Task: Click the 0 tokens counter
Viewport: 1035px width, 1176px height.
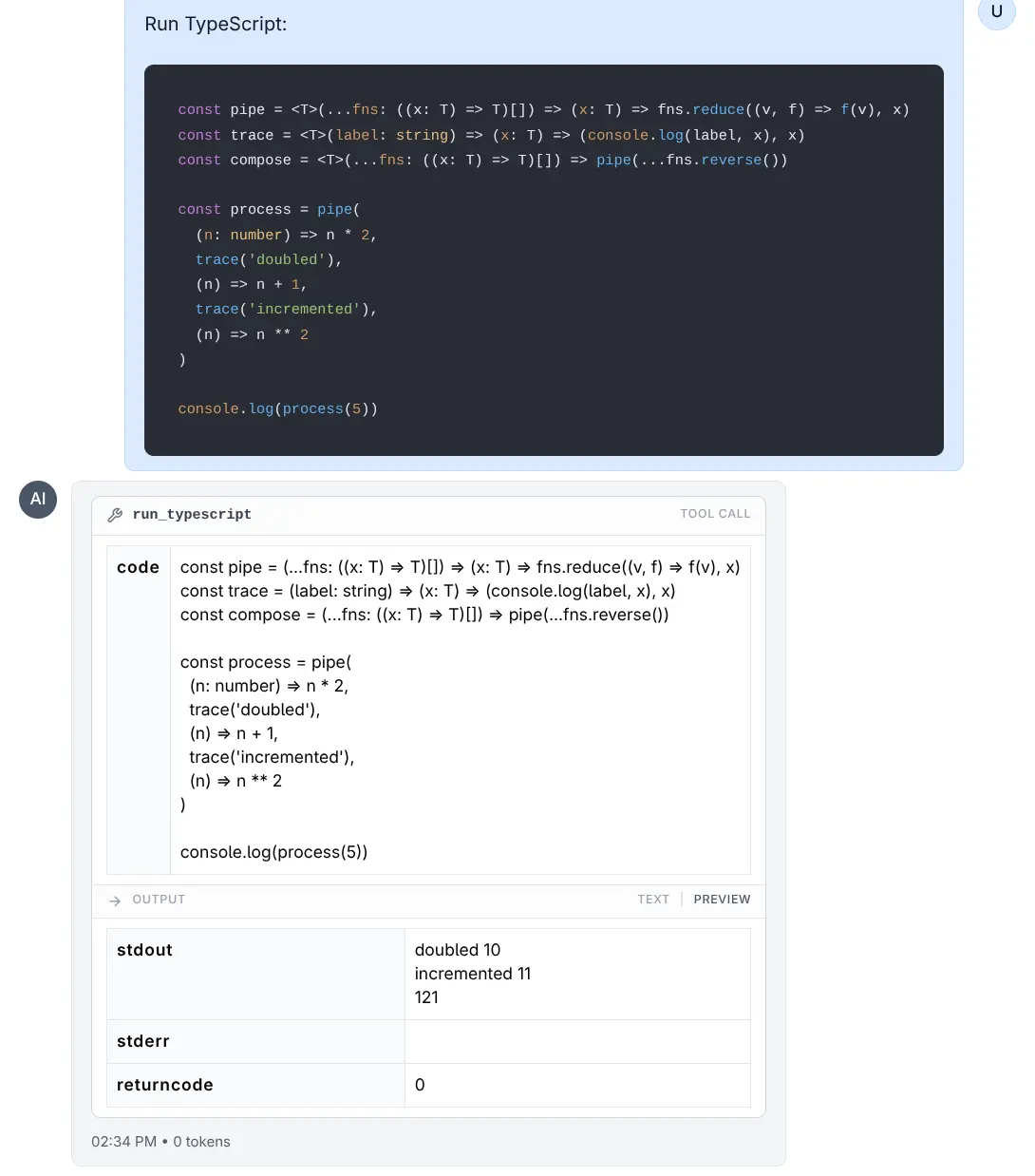Action: pos(201,1141)
